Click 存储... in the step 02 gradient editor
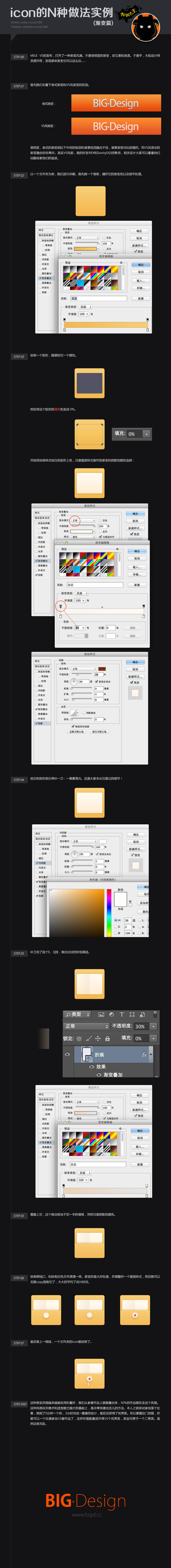 point(141,288)
